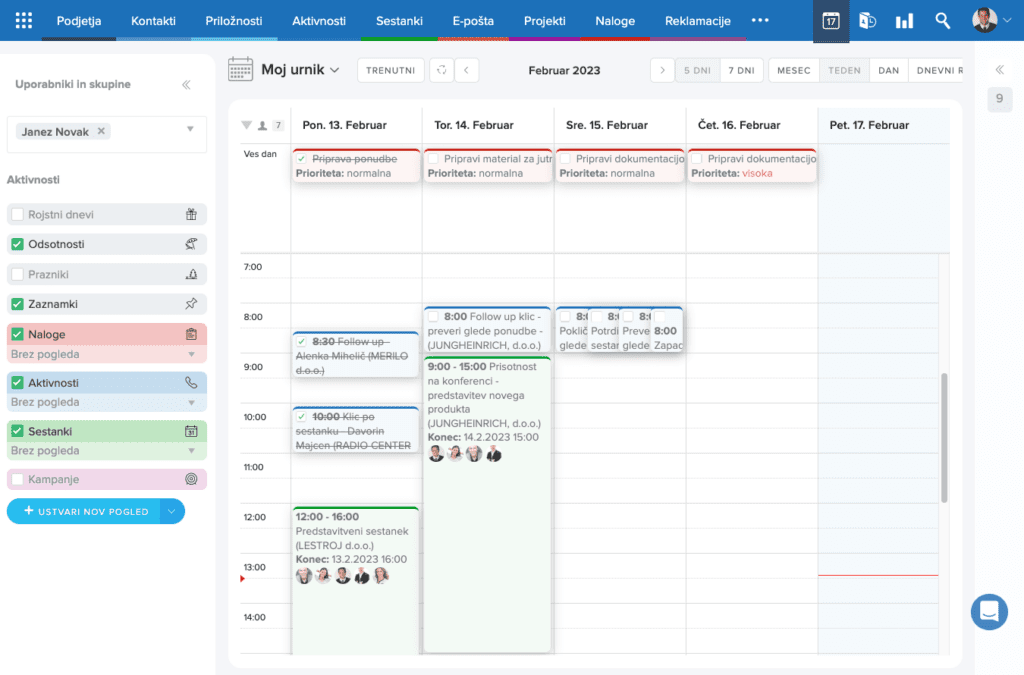Image resolution: width=1024 pixels, height=675 pixels.
Task: Open the Reklamacije menu
Action: pyautogui.click(x=697, y=21)
